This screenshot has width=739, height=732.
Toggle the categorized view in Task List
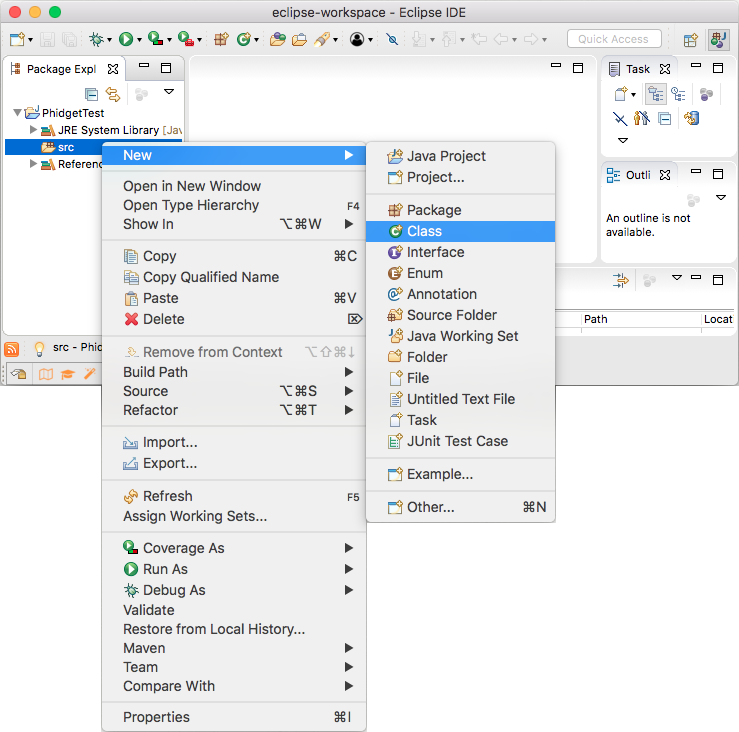point(656,94)
